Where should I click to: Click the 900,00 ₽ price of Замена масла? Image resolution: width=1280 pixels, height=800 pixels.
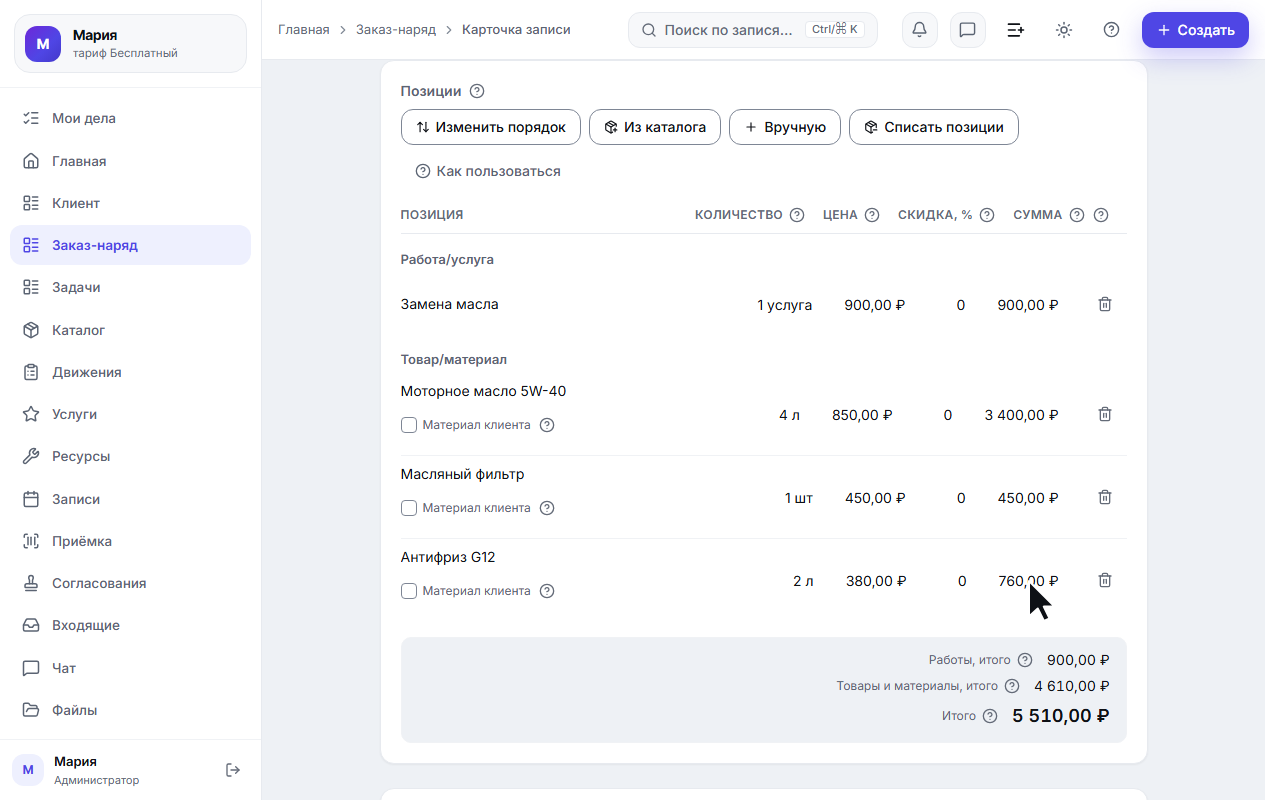875,304
